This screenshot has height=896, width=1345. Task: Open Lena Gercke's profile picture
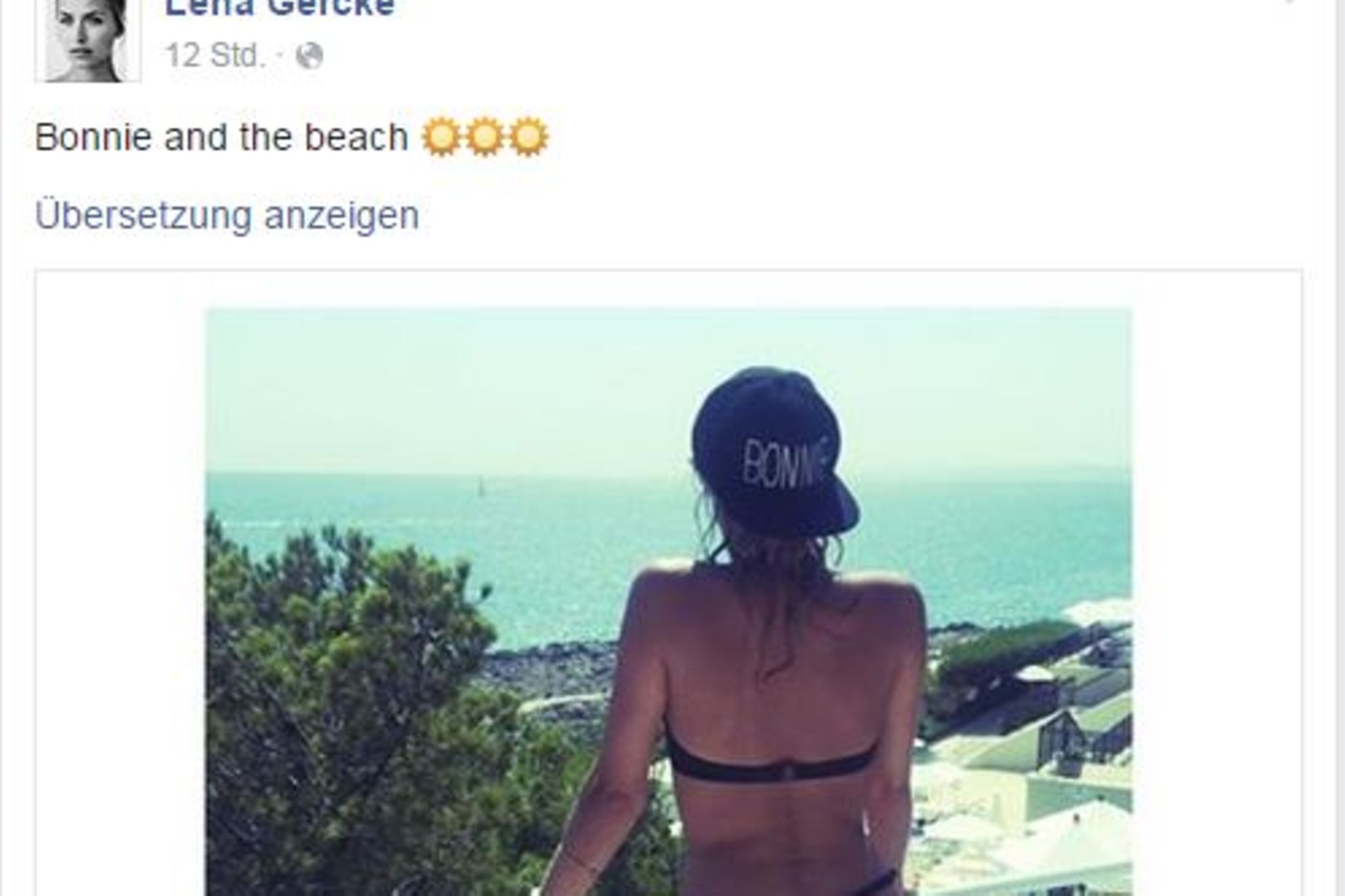(x=88, y=40)
